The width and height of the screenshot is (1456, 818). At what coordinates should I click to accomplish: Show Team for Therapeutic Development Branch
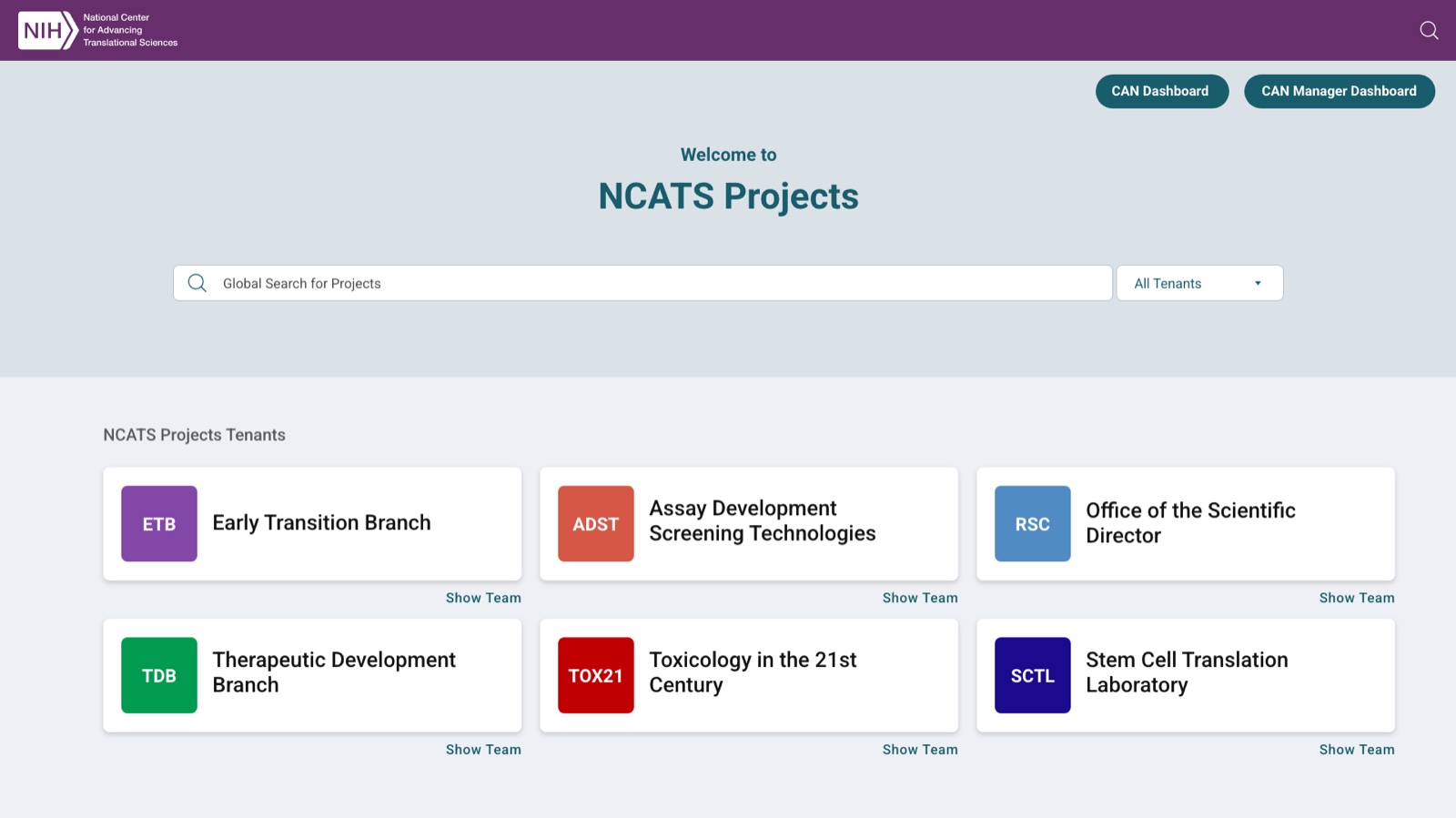[483, 750]
